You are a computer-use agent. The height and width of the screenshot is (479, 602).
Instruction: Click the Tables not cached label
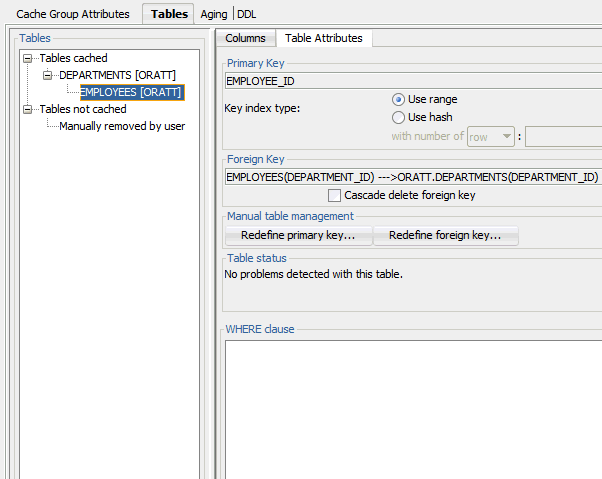coord(83,109)
